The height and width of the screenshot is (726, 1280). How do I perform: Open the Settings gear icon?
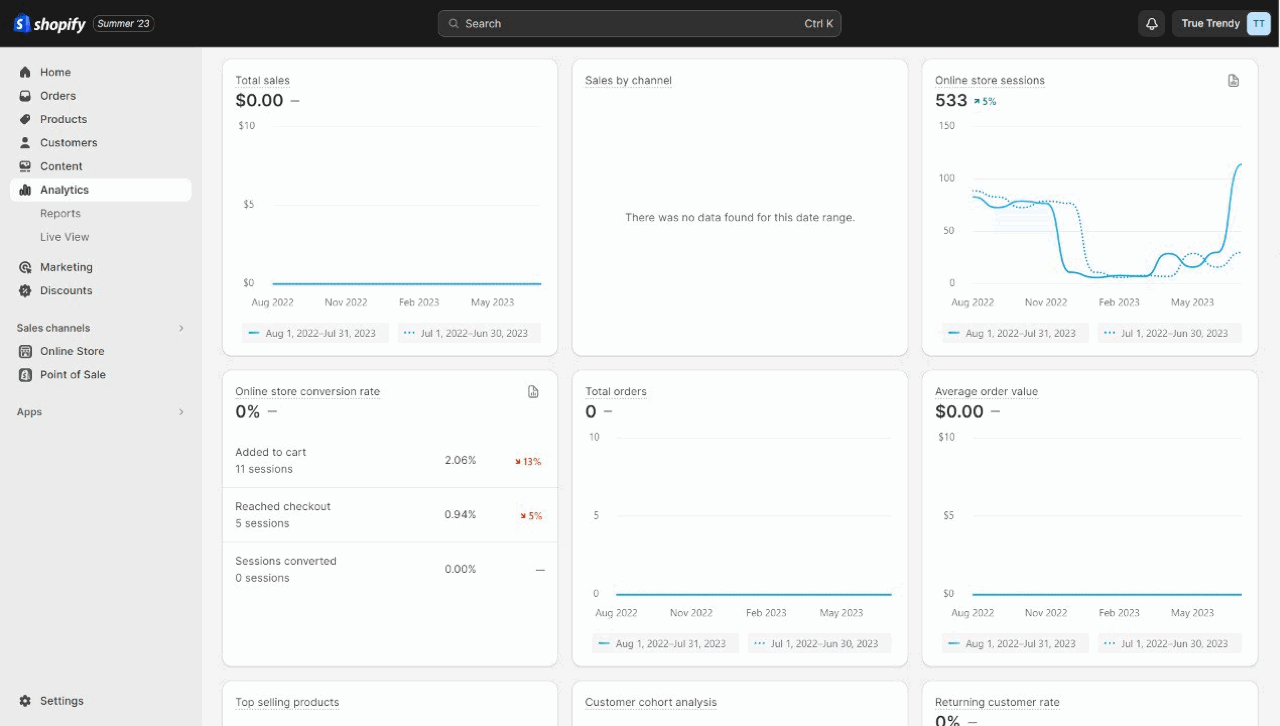click(x=26, y=701)
